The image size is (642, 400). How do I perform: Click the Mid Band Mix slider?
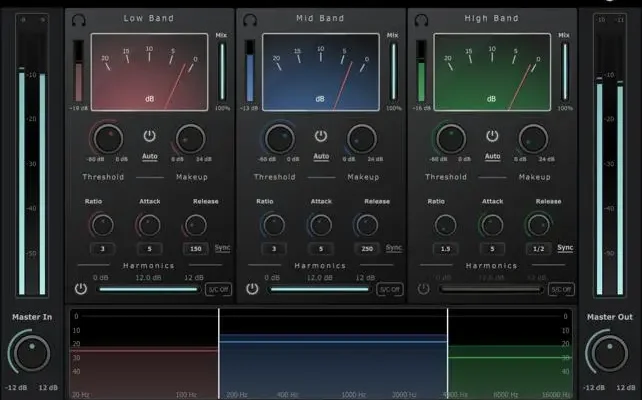tap(392, 72)
